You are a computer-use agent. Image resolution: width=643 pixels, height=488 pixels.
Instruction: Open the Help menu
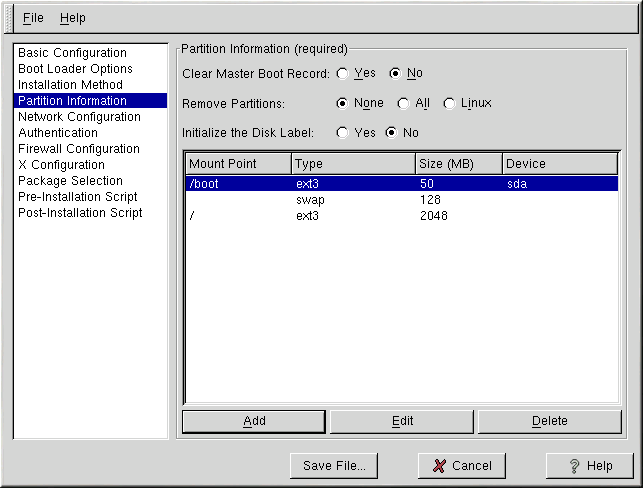(x=72, y=18)
